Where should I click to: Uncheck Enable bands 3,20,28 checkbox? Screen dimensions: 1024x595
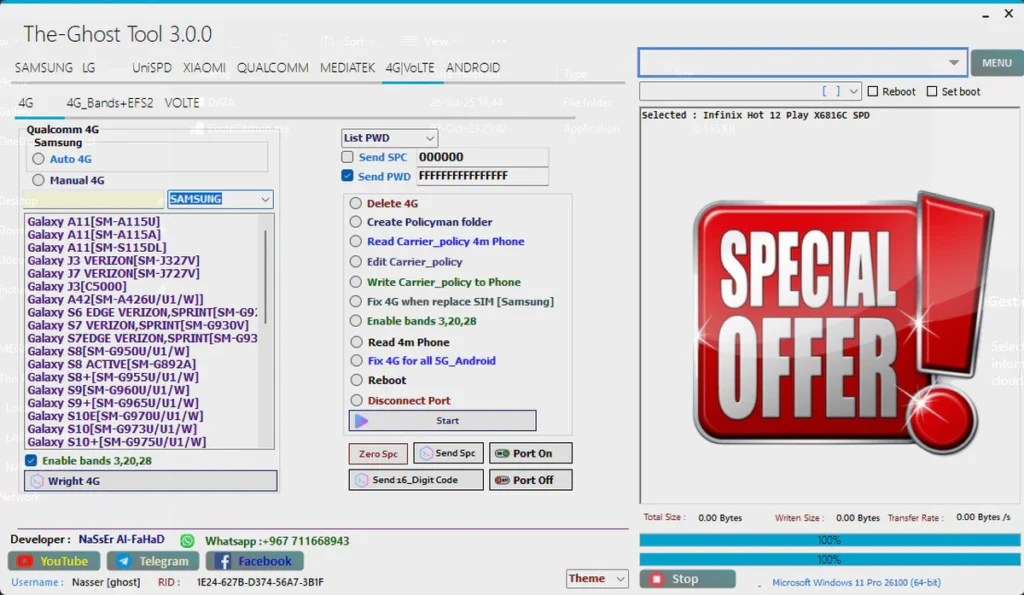point(31,461)
